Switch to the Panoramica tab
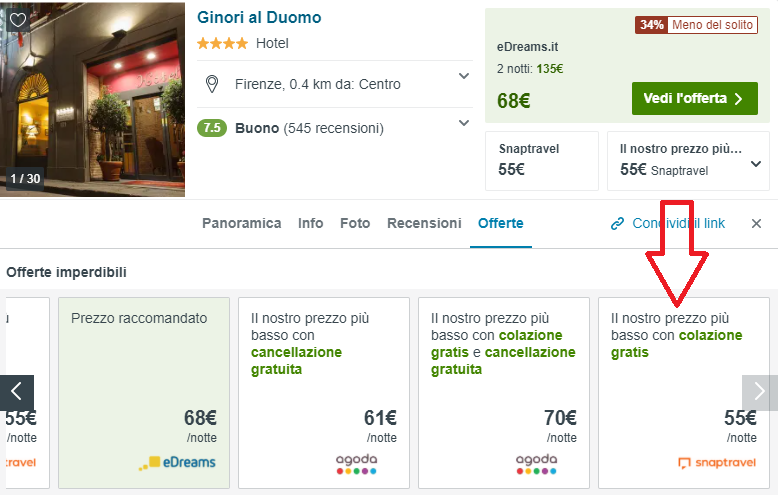This screenshot has width=778, height=495. tap(241, 223)
